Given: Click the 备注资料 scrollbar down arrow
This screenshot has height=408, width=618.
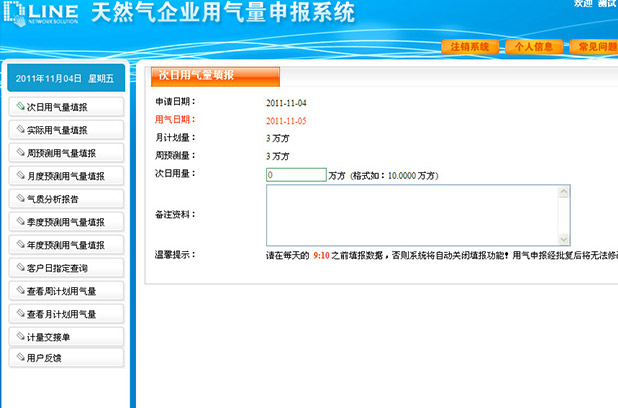Looking at the screenshot, I should [x=564, y=239].
